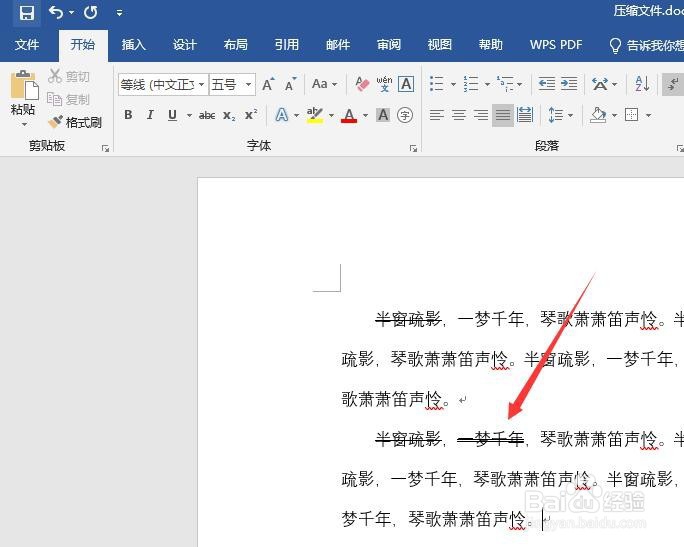Apply bullet list
Image resolution: width=684 pixels, height=547 pixels.
tap(437, 83)
